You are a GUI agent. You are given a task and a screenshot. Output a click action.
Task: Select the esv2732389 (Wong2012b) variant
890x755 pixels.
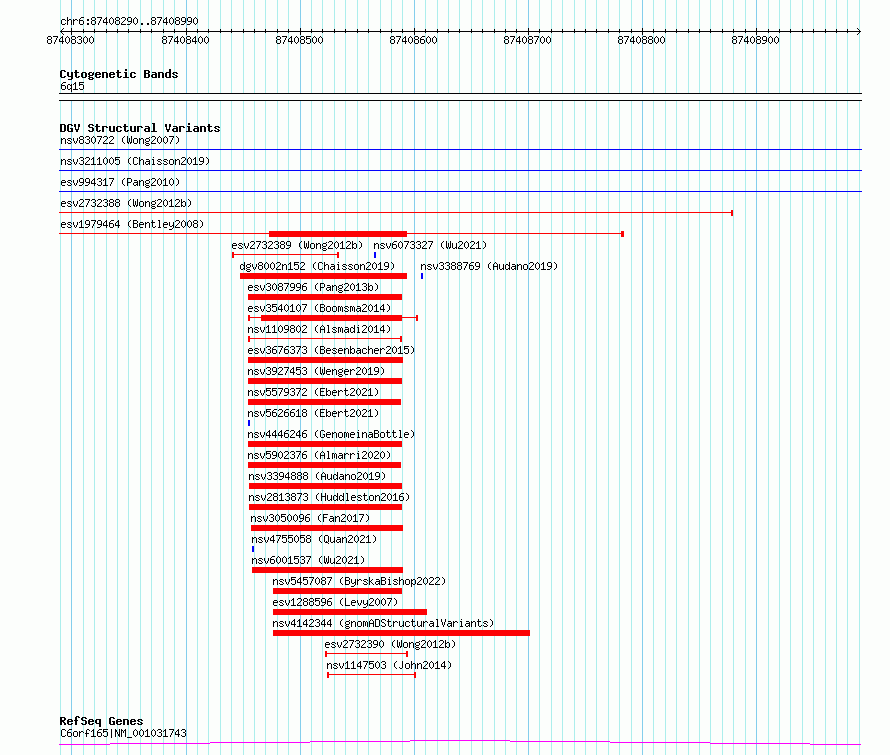pyautogui.click(x=297, y=245)
